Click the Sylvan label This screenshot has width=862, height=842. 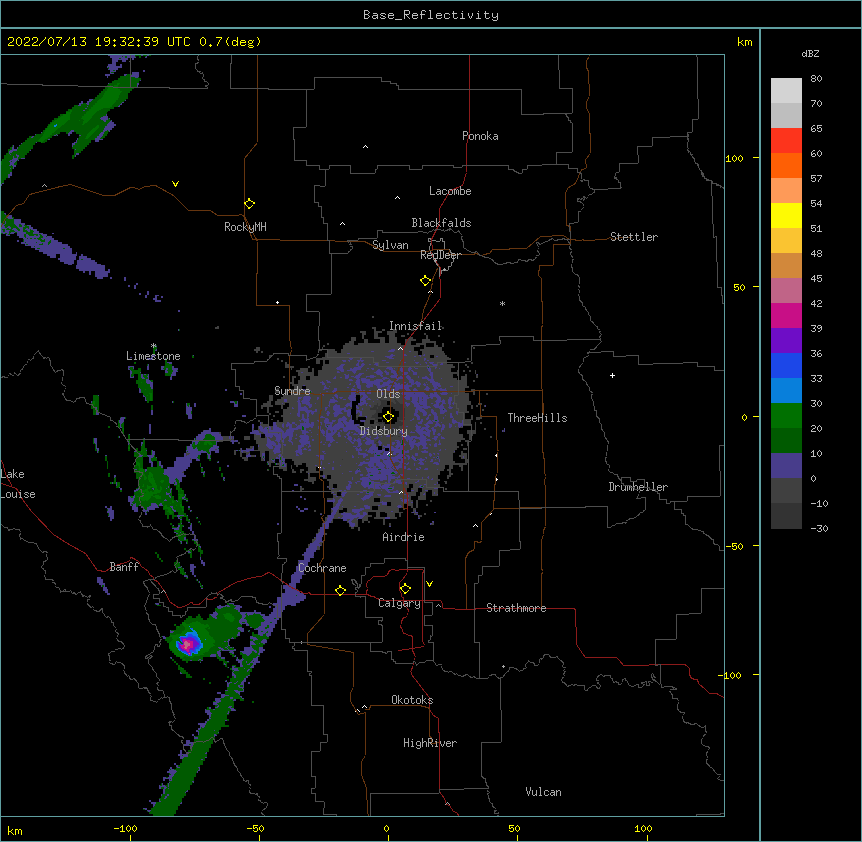tap(390, 245)
